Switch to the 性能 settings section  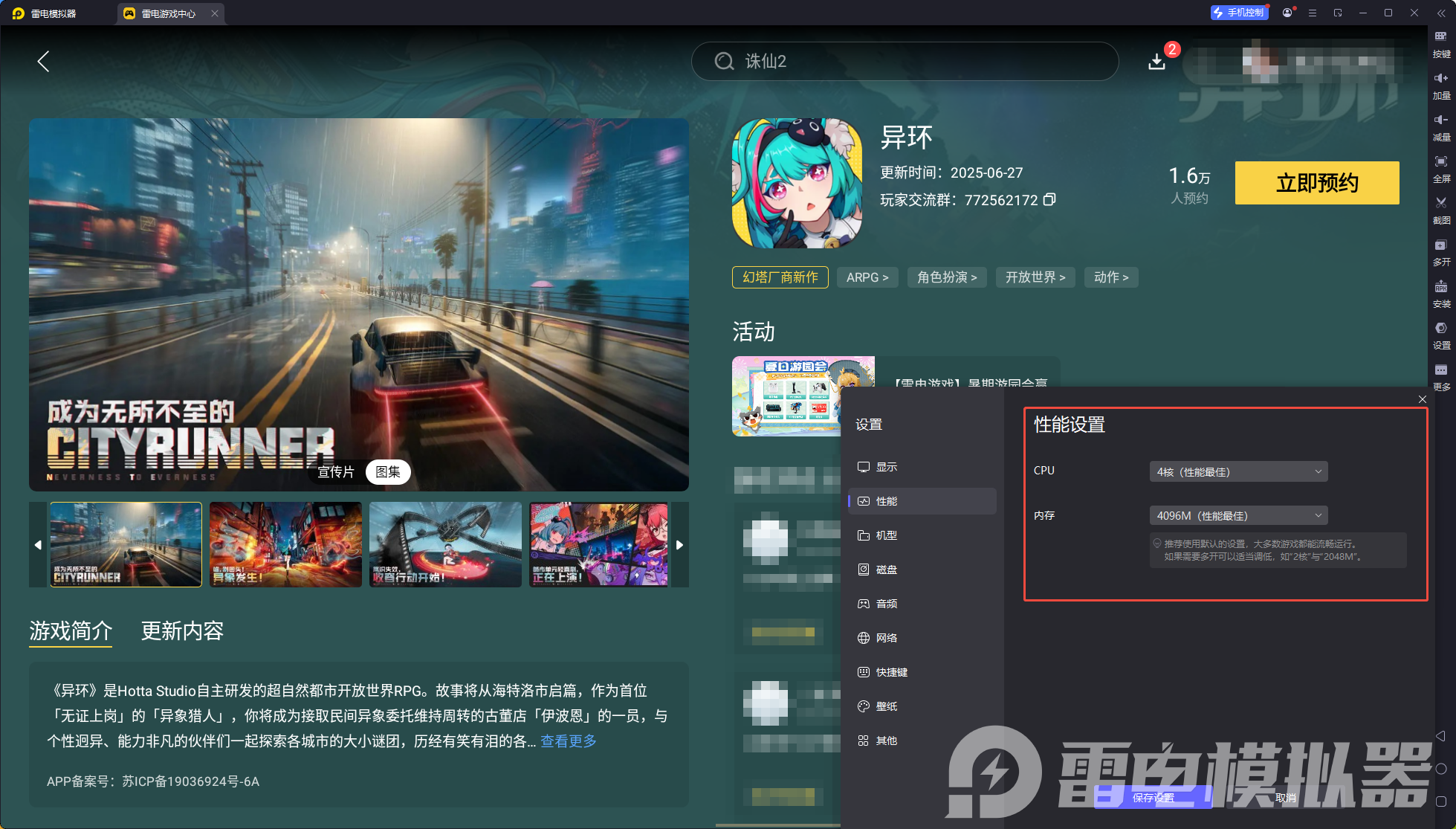click(922, 500)
